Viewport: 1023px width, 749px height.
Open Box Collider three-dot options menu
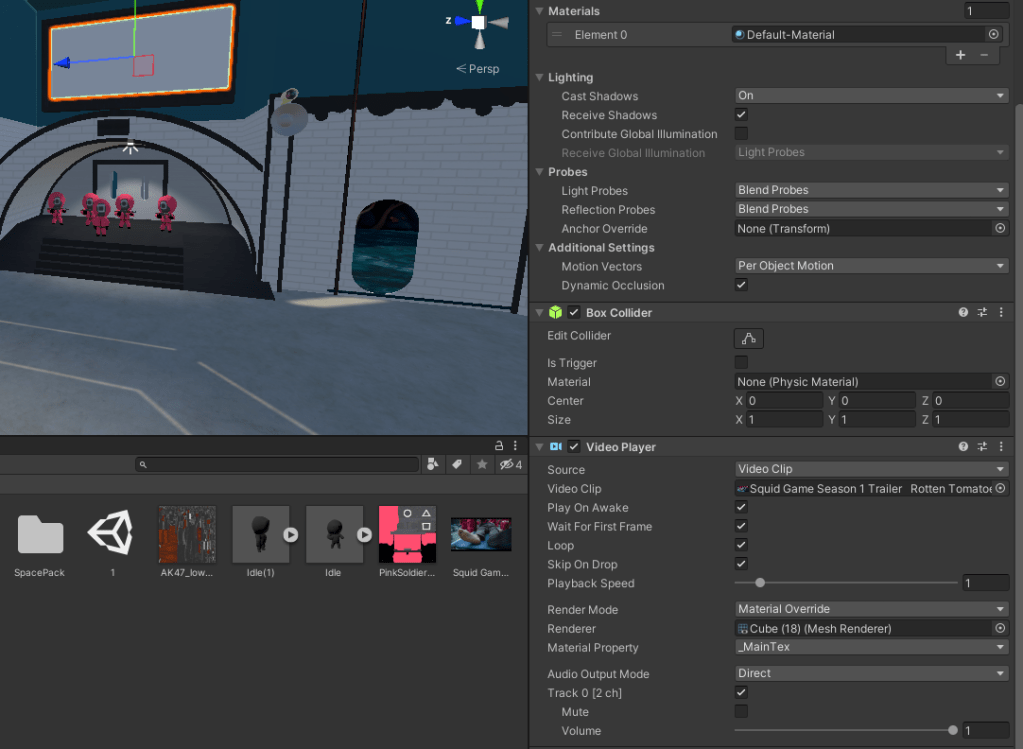click(x=1001, y=313)
